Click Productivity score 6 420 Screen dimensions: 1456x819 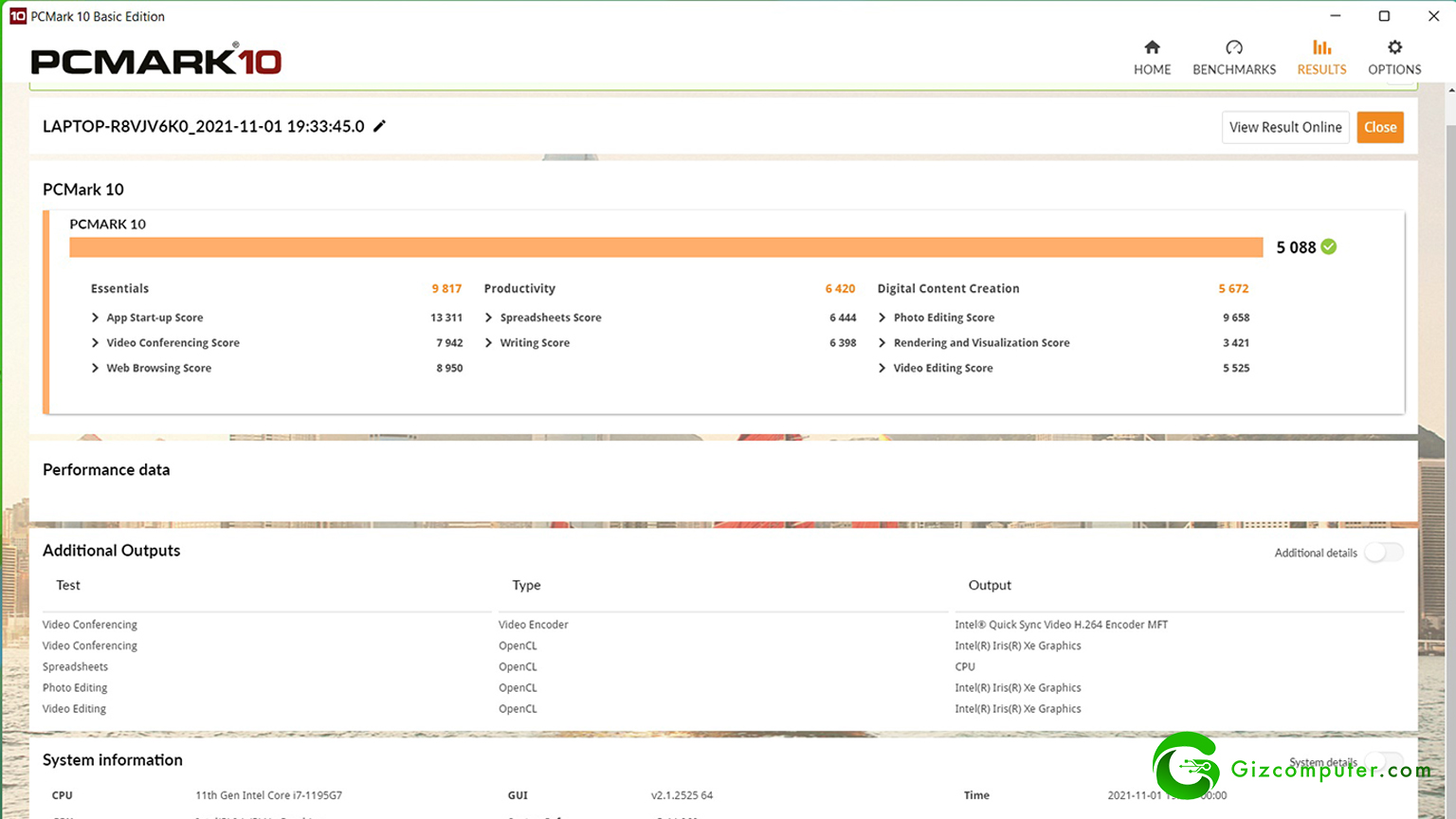(840, 288)
